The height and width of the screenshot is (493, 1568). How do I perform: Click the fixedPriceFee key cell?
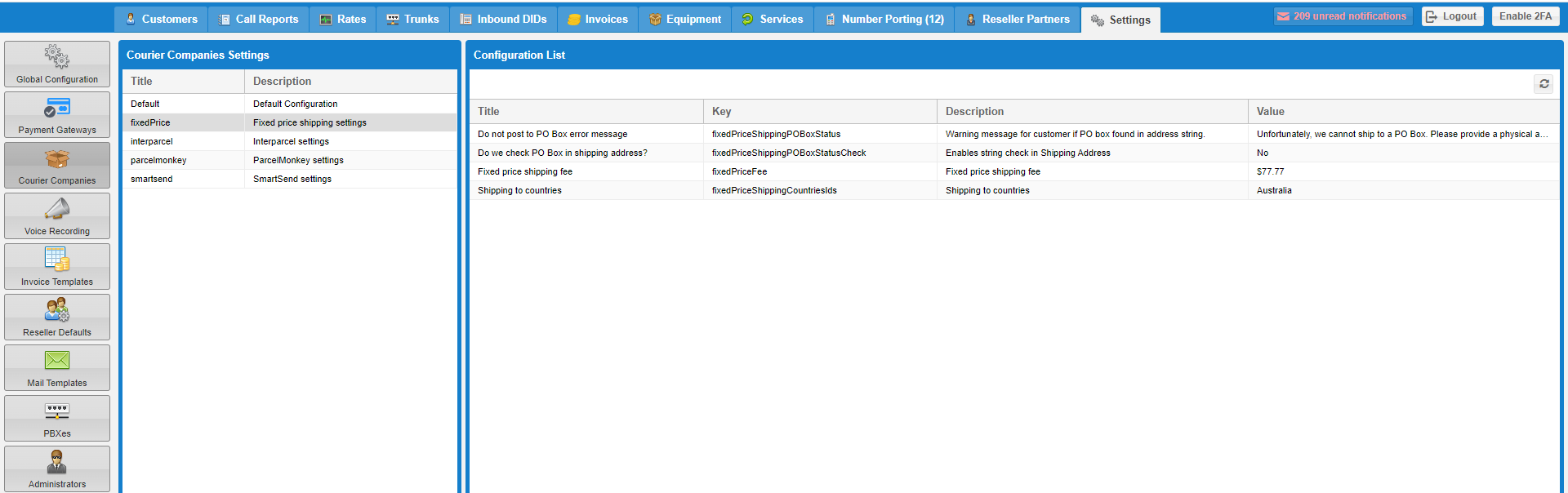click(820, 171)
